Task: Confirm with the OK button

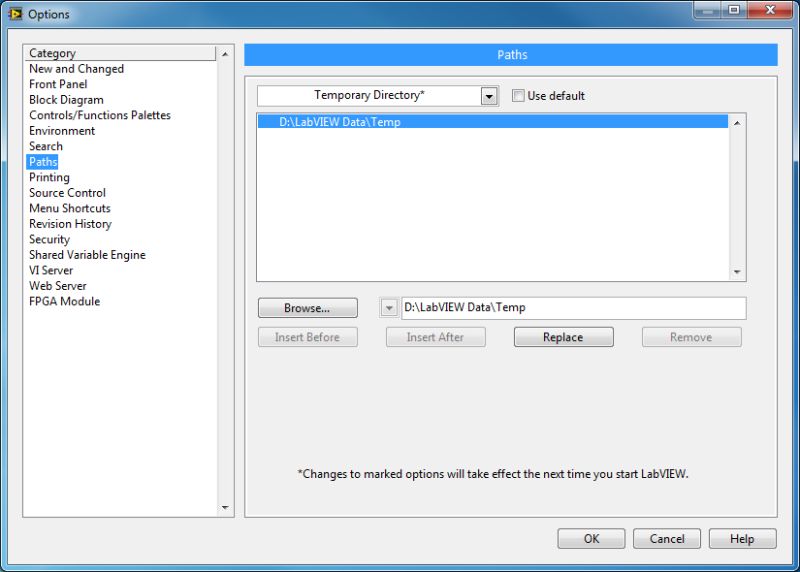Action: pos(591,539)
